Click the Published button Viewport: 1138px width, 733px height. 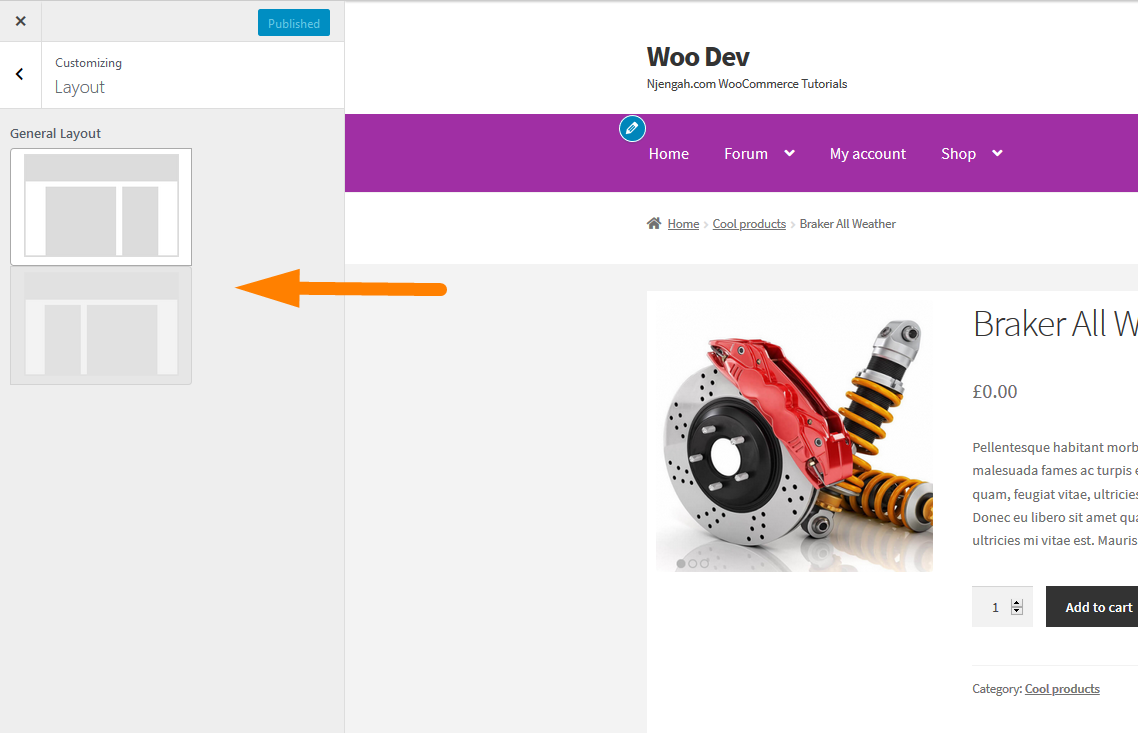[294, 23]
